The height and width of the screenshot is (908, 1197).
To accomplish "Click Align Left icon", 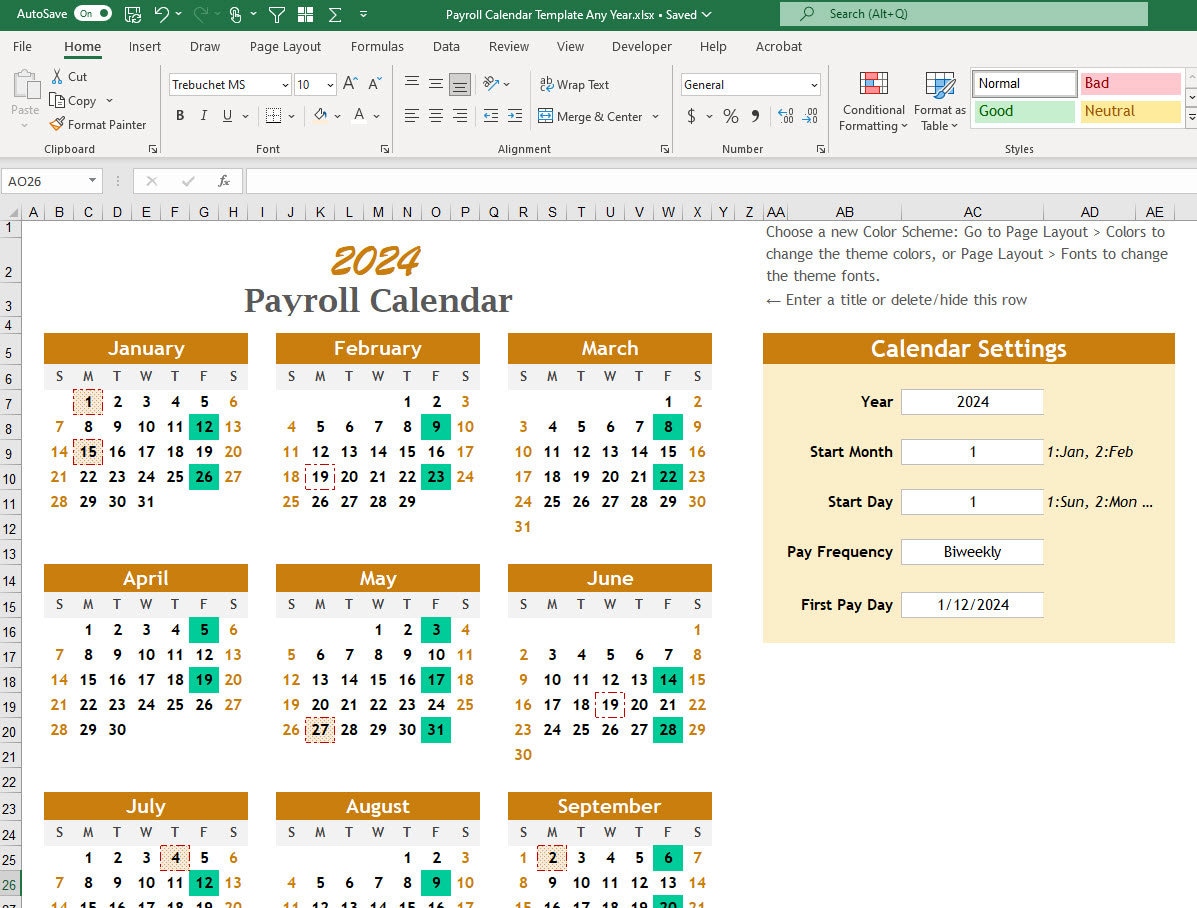I will tap(411, 116).
